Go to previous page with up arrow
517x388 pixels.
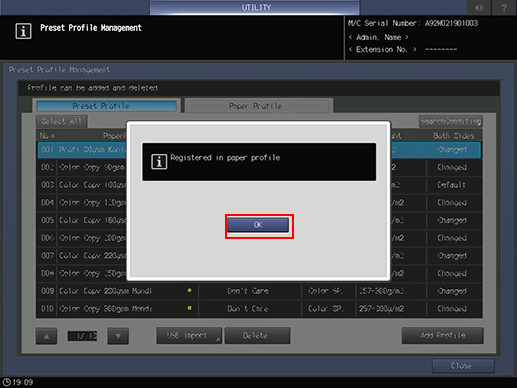46,336
